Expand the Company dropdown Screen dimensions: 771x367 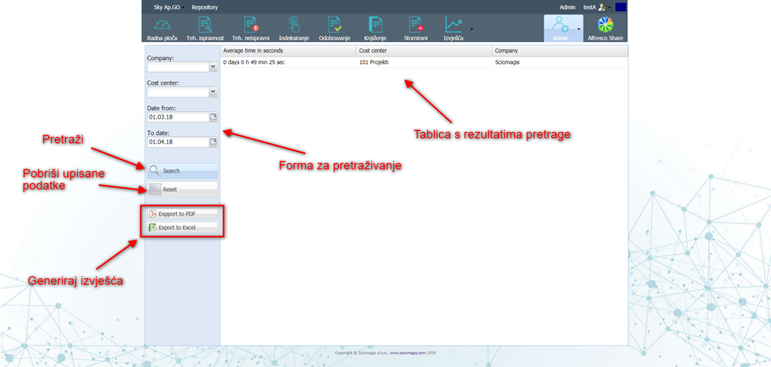click(213, 67)
